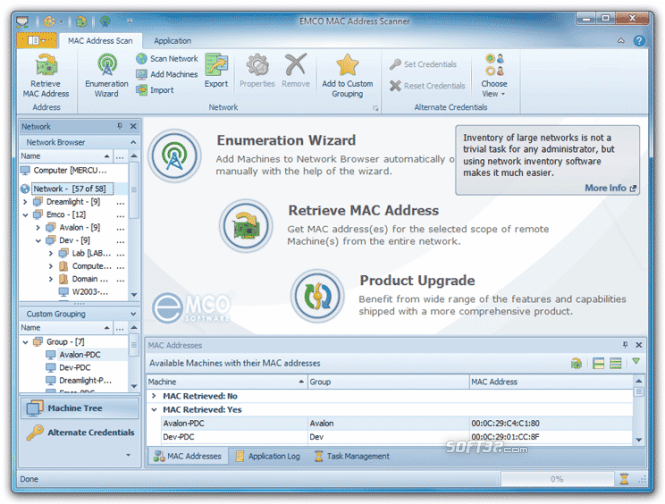
Task: Click the green filter triangle icon
Action: point(636,361)
